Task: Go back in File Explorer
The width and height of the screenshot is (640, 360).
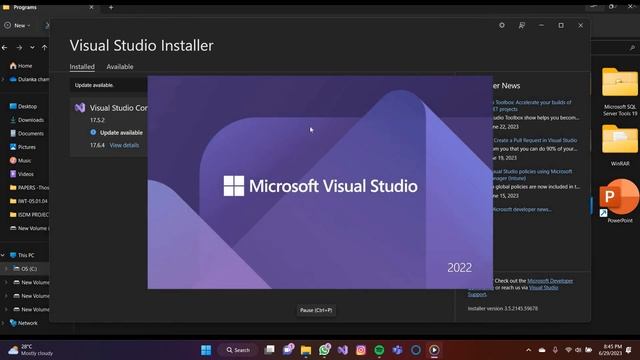Action: (5, 48)
